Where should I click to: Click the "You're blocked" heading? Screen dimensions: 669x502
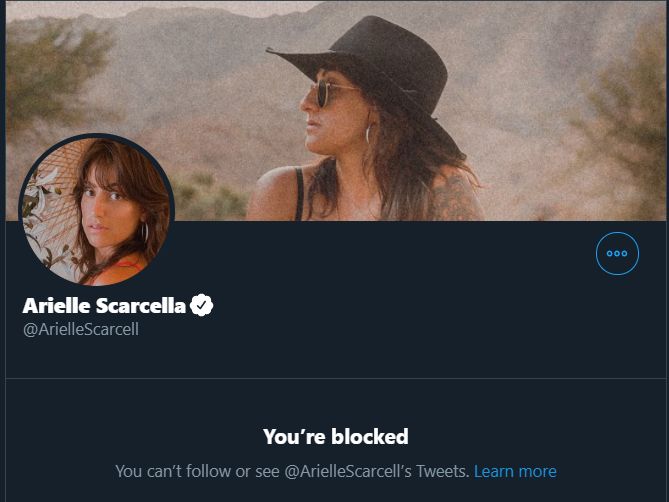coord(335,436)
